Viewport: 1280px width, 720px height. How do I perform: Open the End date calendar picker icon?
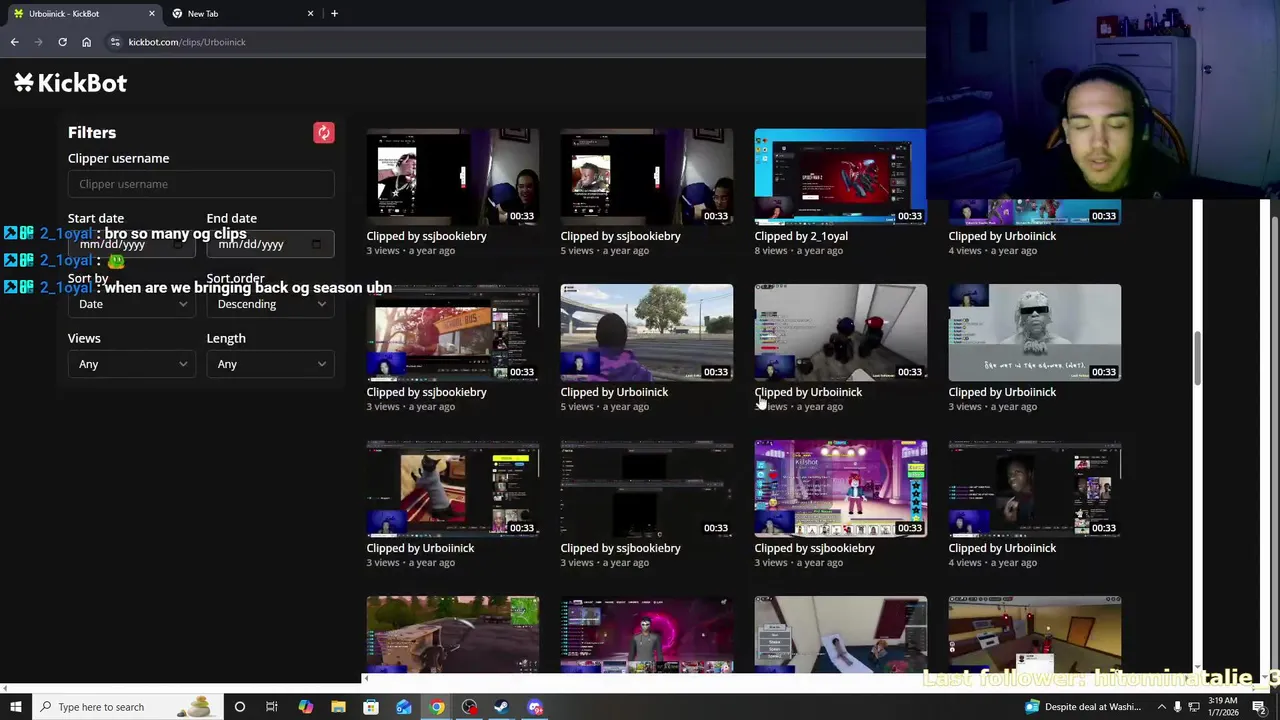point(316,244)
